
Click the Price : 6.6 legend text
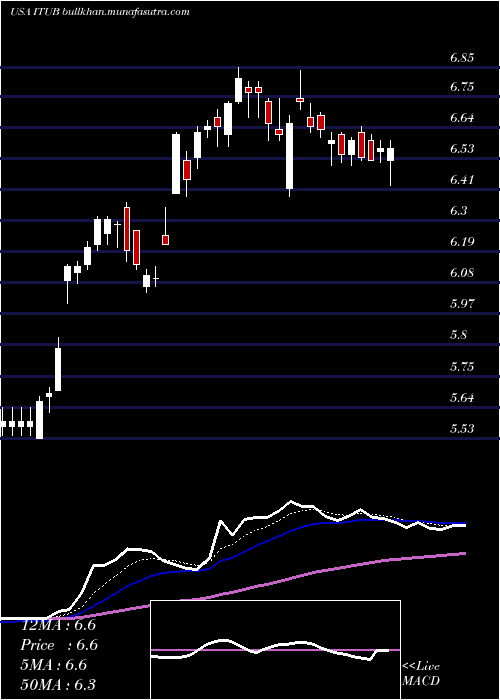59,645
